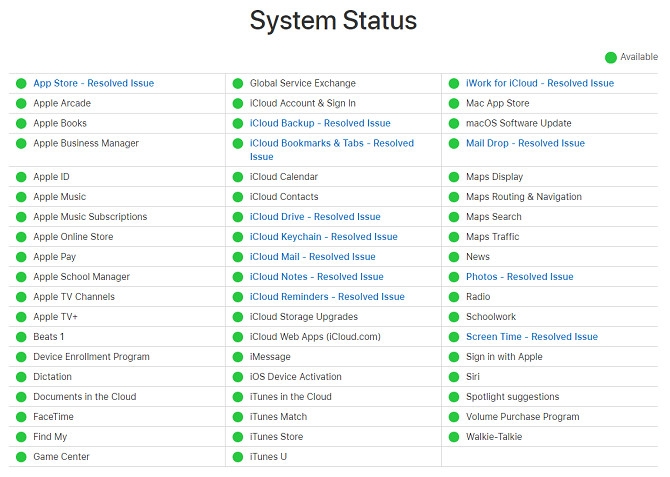The height and width of the screenshot is (477, 670).
Task: Open iCloud Backup - Resolved Issue details
Action: [x=320, y=124]
